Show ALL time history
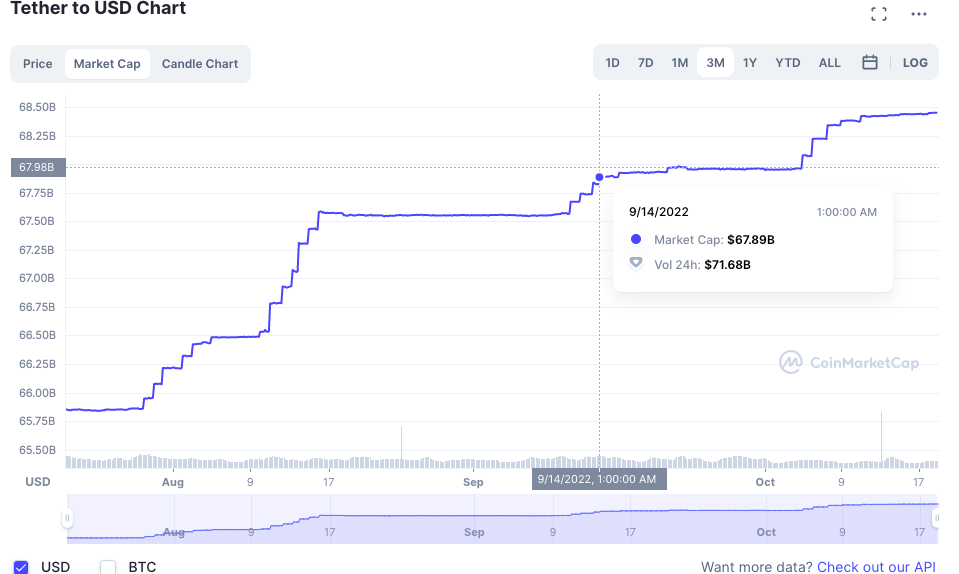The image size is (959, 574). 829,62
